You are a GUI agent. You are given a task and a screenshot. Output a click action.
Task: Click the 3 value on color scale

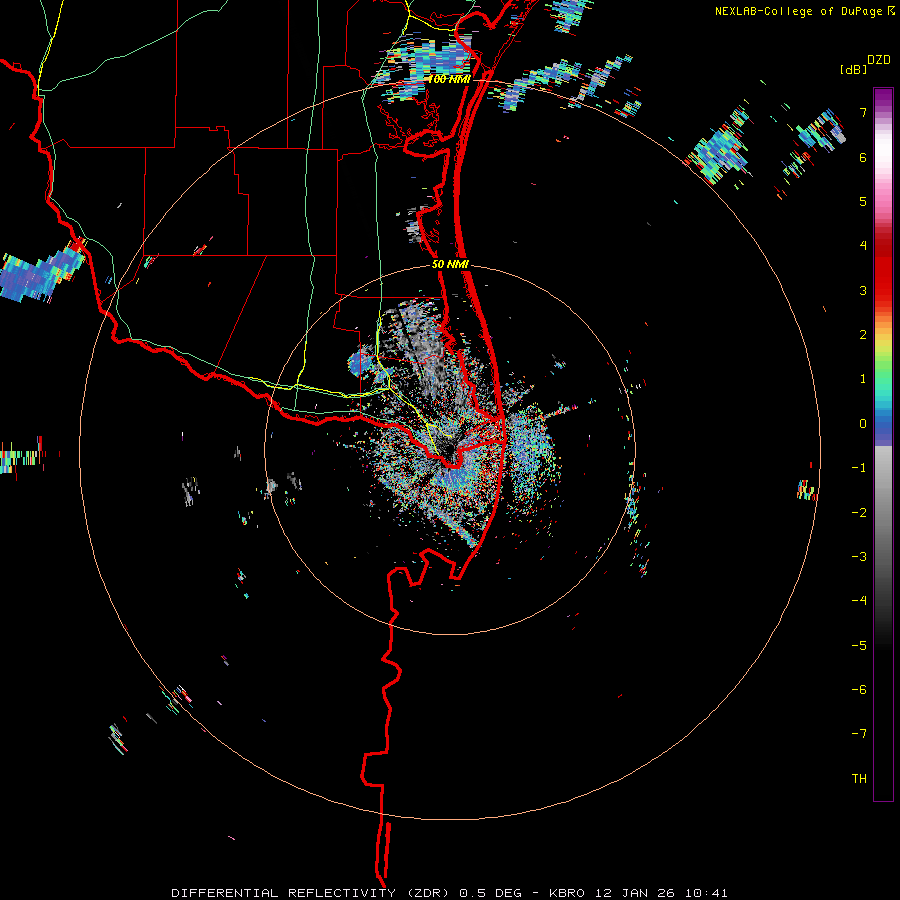(x=863, y=290)
